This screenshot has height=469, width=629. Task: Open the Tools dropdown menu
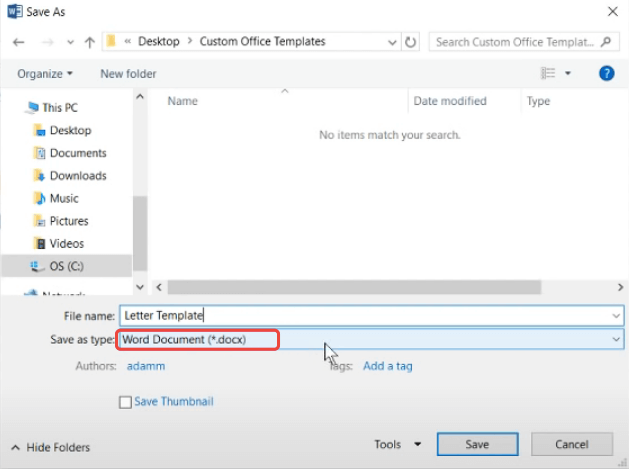pyautogui.click(x=397, y=445)
